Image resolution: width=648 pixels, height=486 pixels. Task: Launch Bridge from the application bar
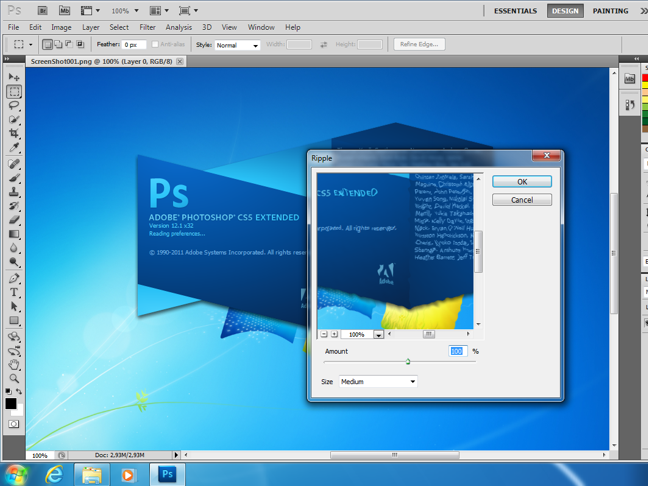42,11
